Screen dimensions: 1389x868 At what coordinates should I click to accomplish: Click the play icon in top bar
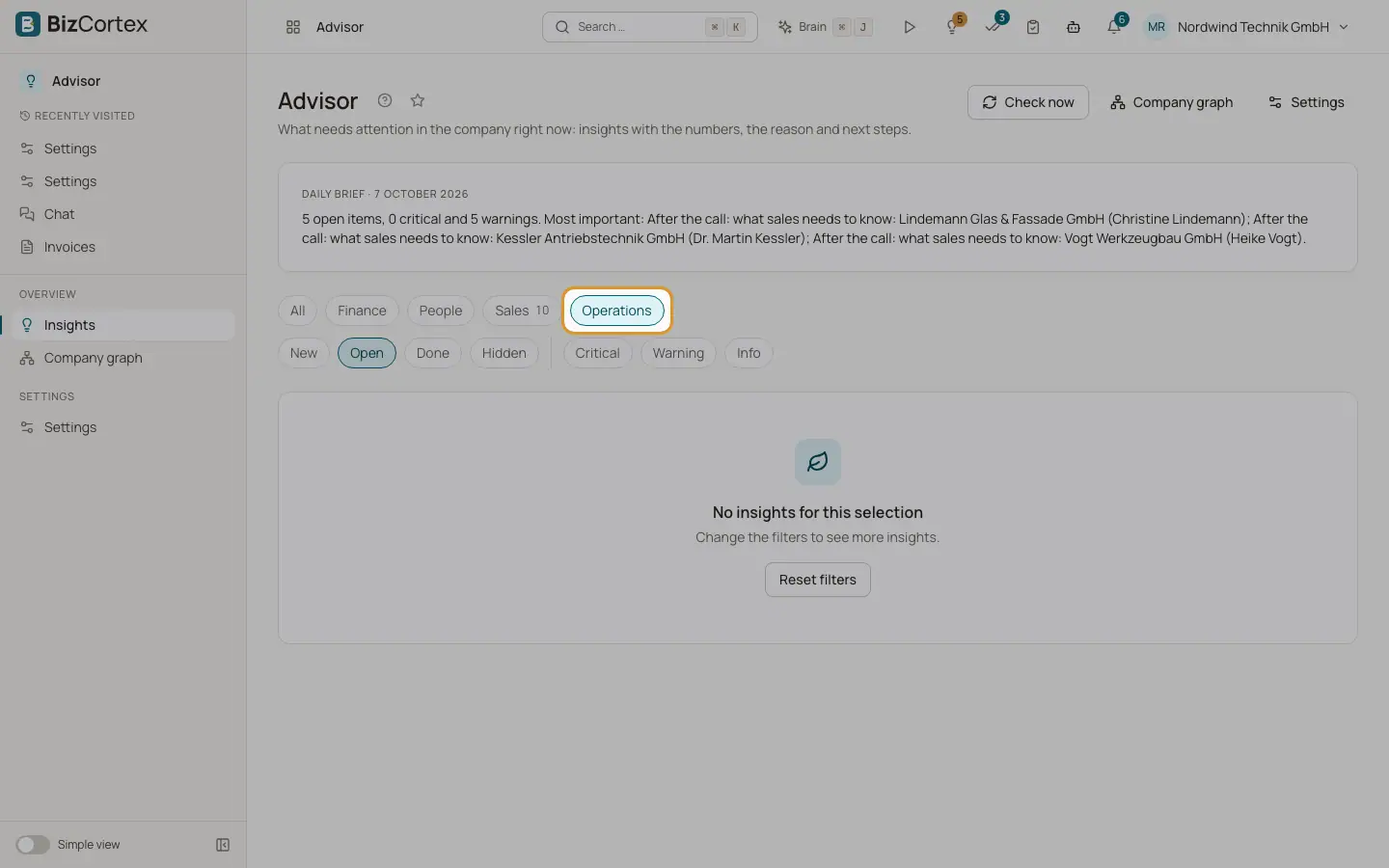point(909,27)
